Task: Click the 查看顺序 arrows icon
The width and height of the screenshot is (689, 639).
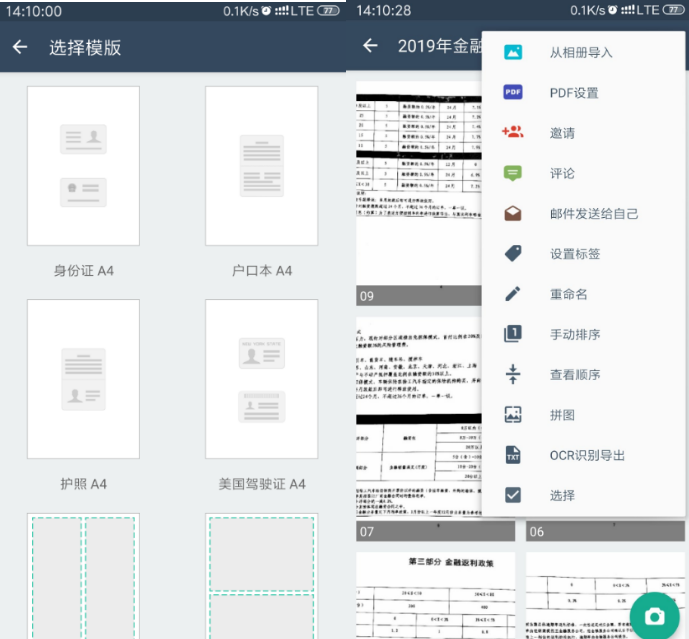Action: click(x=513, y=374)
